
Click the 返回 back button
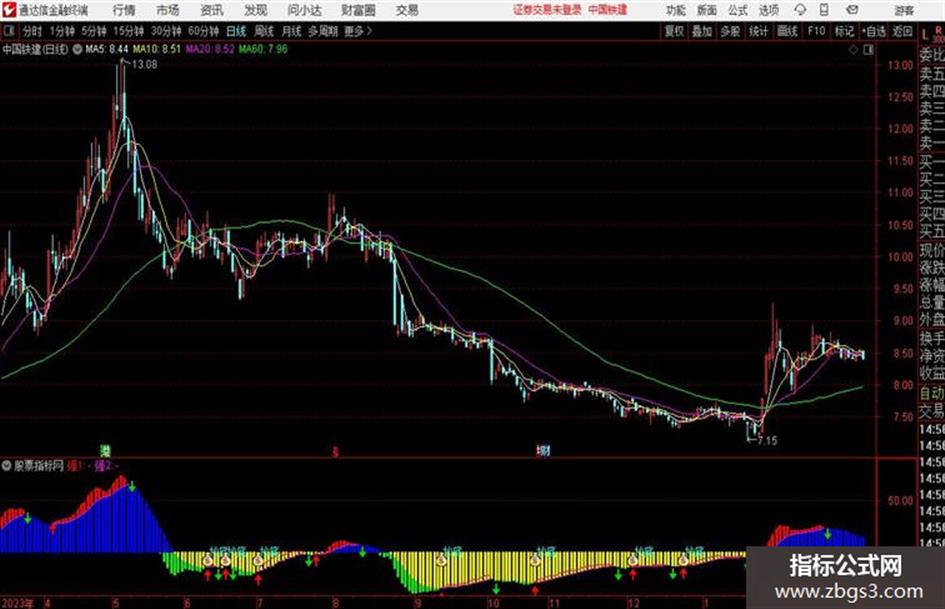[902, 31]
